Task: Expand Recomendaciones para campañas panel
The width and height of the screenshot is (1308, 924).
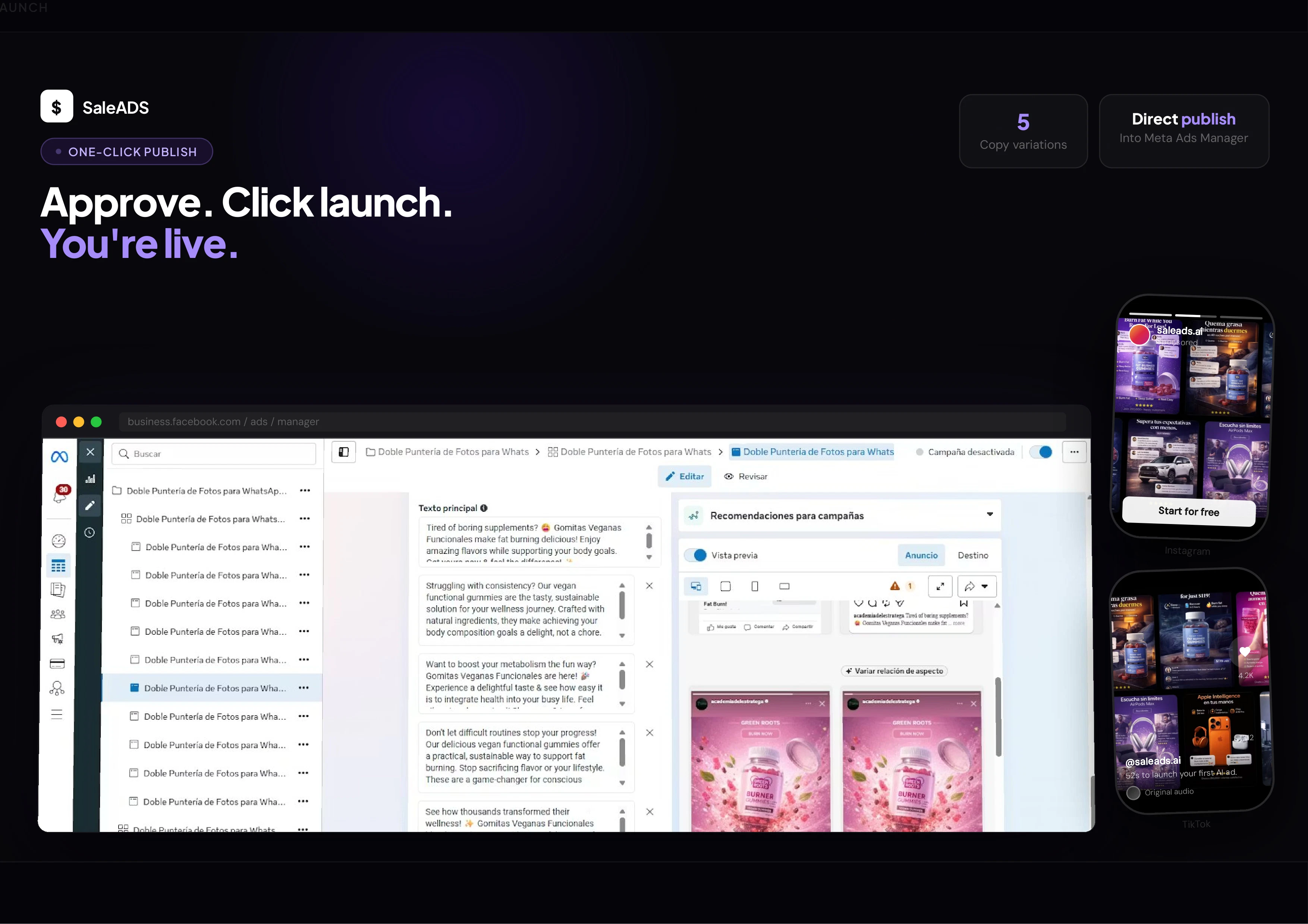Action: tap(990, 515)
